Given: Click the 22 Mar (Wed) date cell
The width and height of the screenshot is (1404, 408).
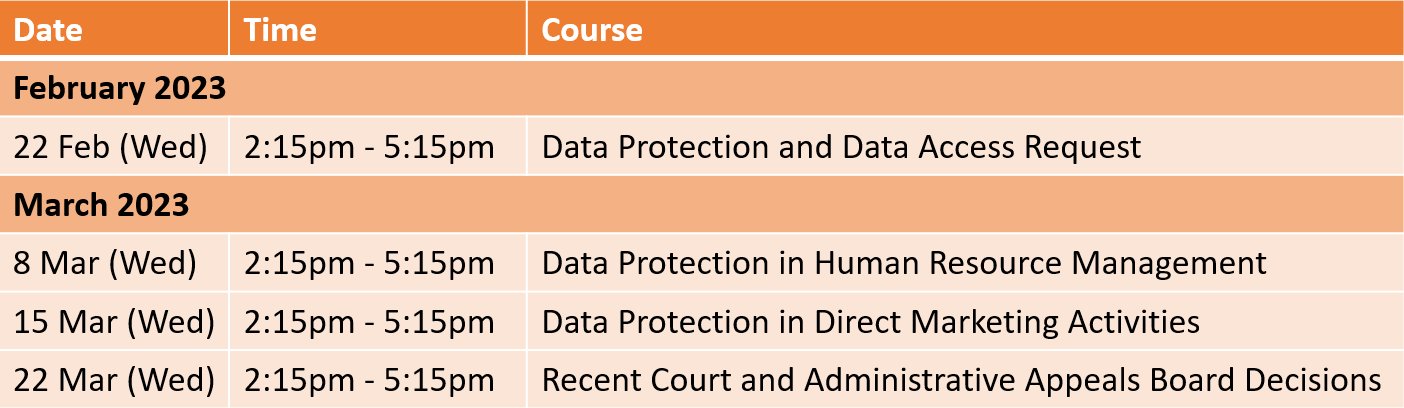Looking at the screenshot, I should pyautogui.click(x=115, y=379).
